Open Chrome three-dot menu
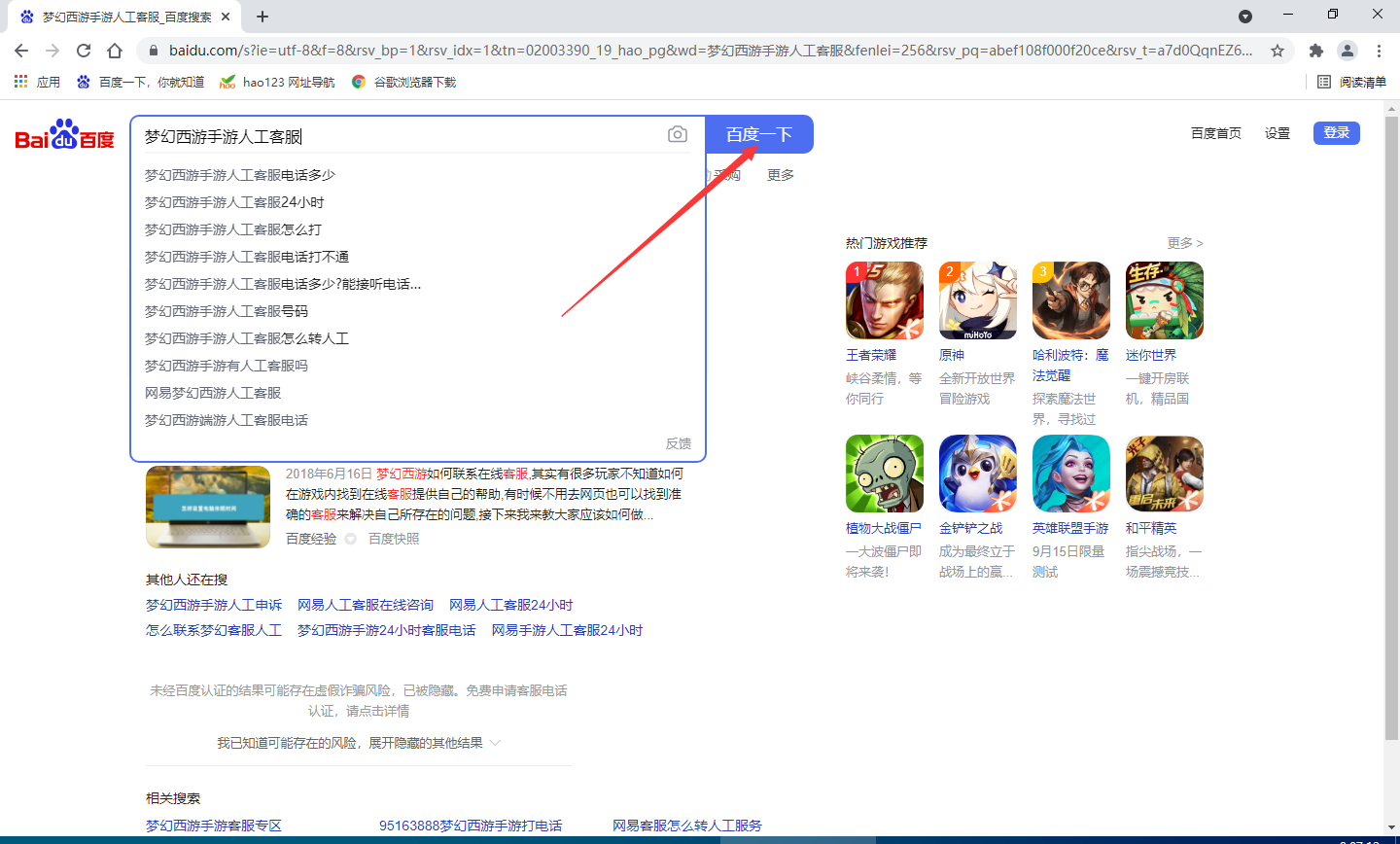This screenshot has width=1400, height=844. coord(1379,51)
